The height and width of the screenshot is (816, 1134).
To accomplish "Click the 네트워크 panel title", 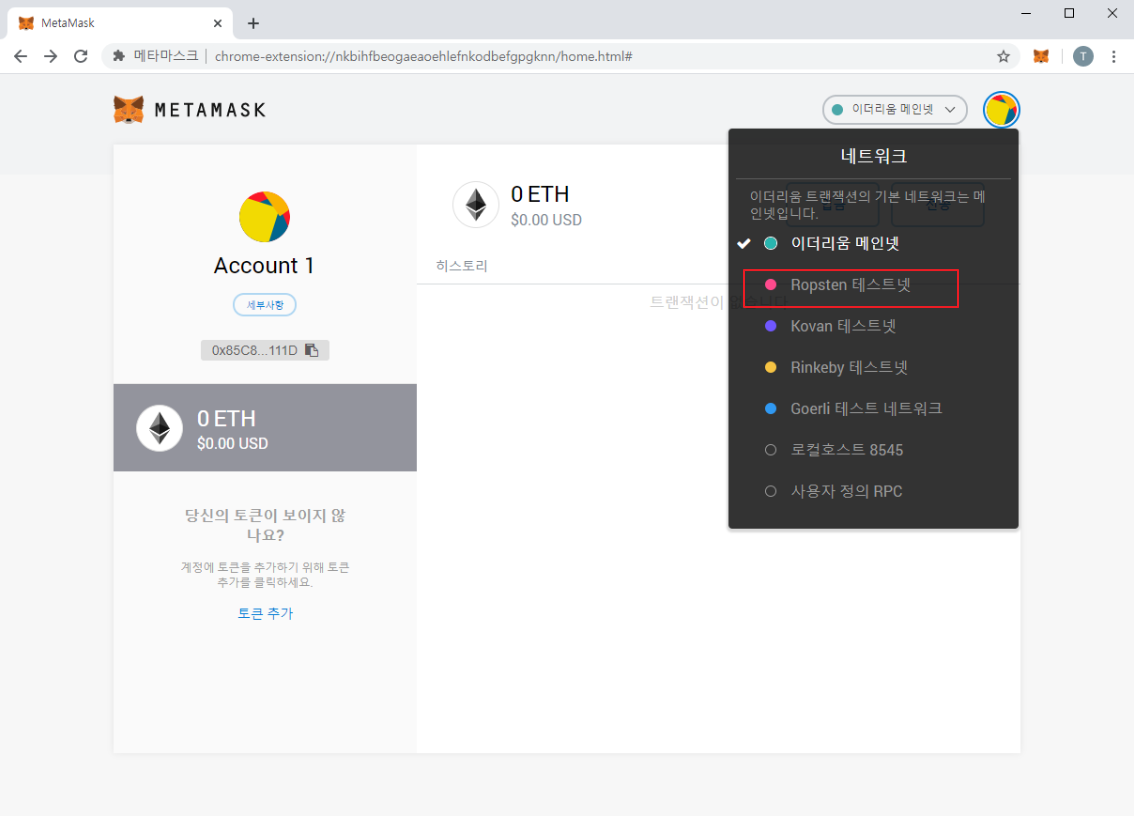I will (x=874, y=156).
